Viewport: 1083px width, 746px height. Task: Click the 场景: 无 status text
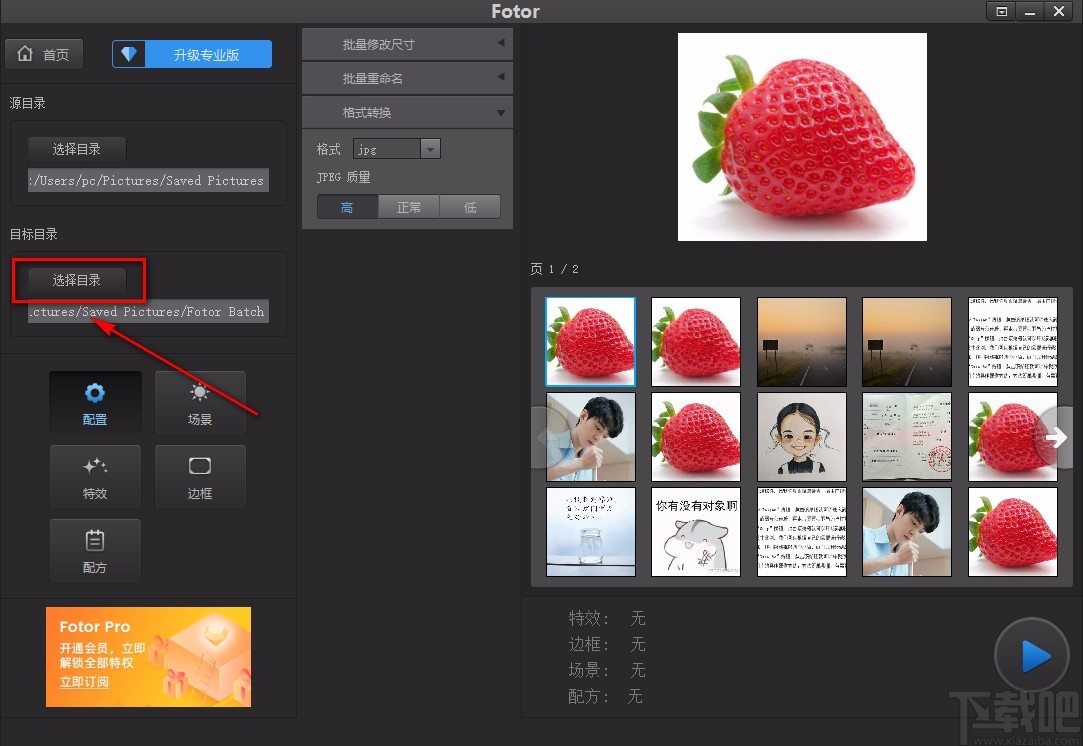[x=606, y=670]
